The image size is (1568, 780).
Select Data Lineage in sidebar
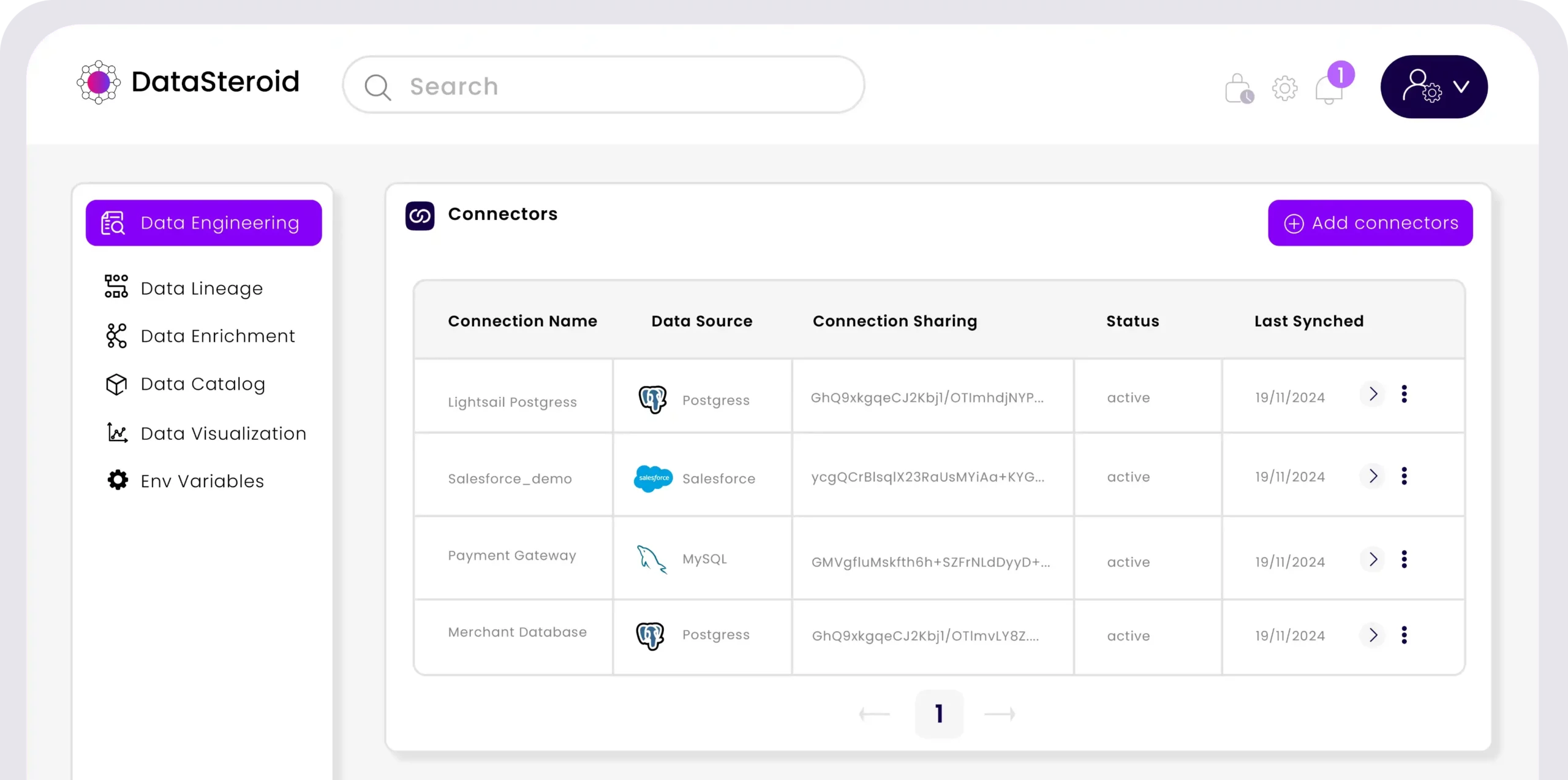(x=202, y=288)
